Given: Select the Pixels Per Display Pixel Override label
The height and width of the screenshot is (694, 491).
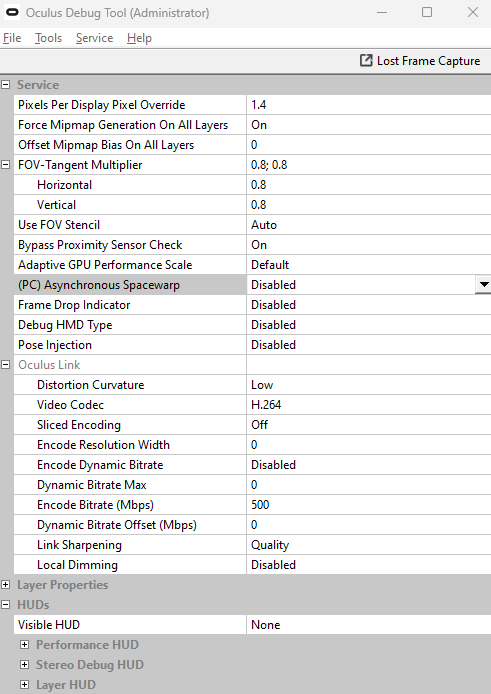Looking at the screenshot, I should point(101,105).
